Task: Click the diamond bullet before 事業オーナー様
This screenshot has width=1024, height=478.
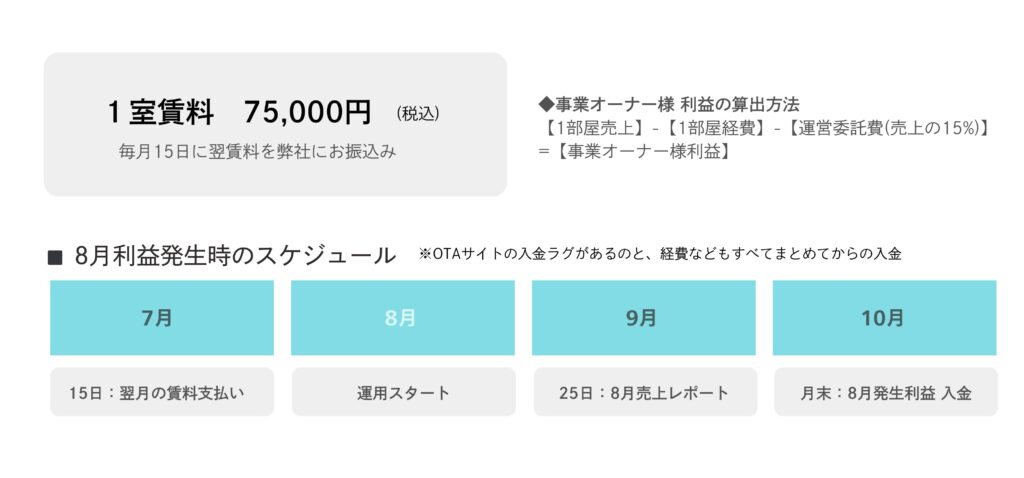Action: click(544, 103)
